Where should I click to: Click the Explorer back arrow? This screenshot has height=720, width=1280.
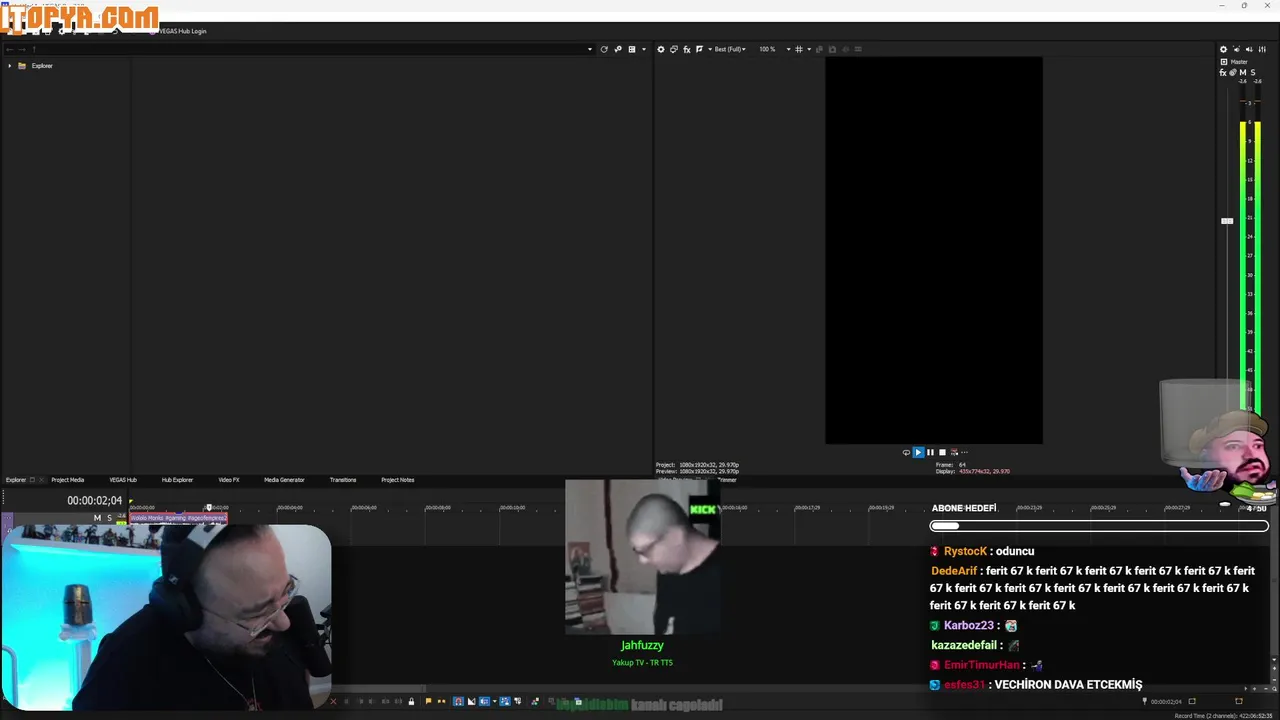pyautogui.click(x=9, y=49)
